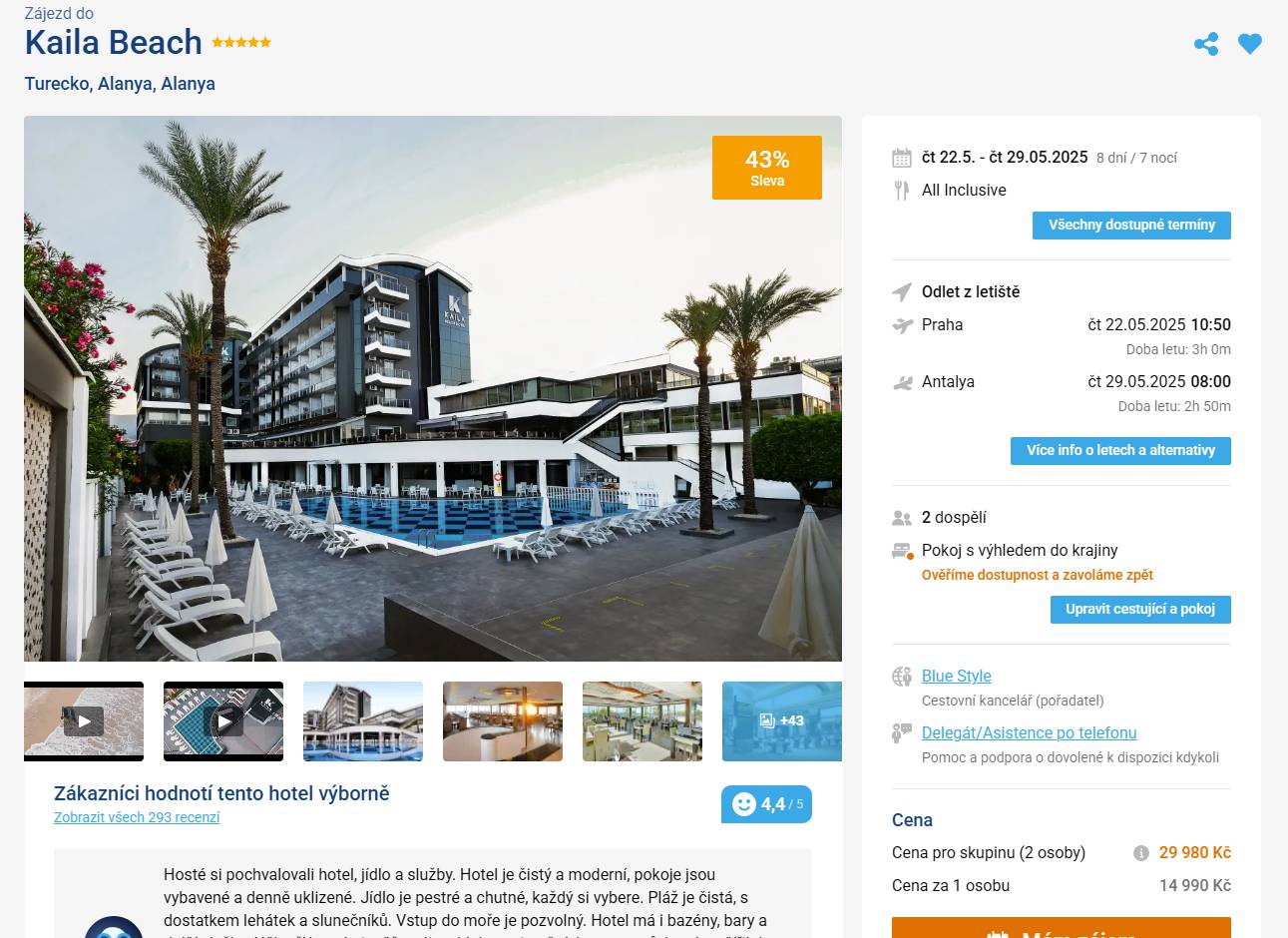Click the 43% Sleva discount badge
This screenshot has width=1288, height=938.
767,168
